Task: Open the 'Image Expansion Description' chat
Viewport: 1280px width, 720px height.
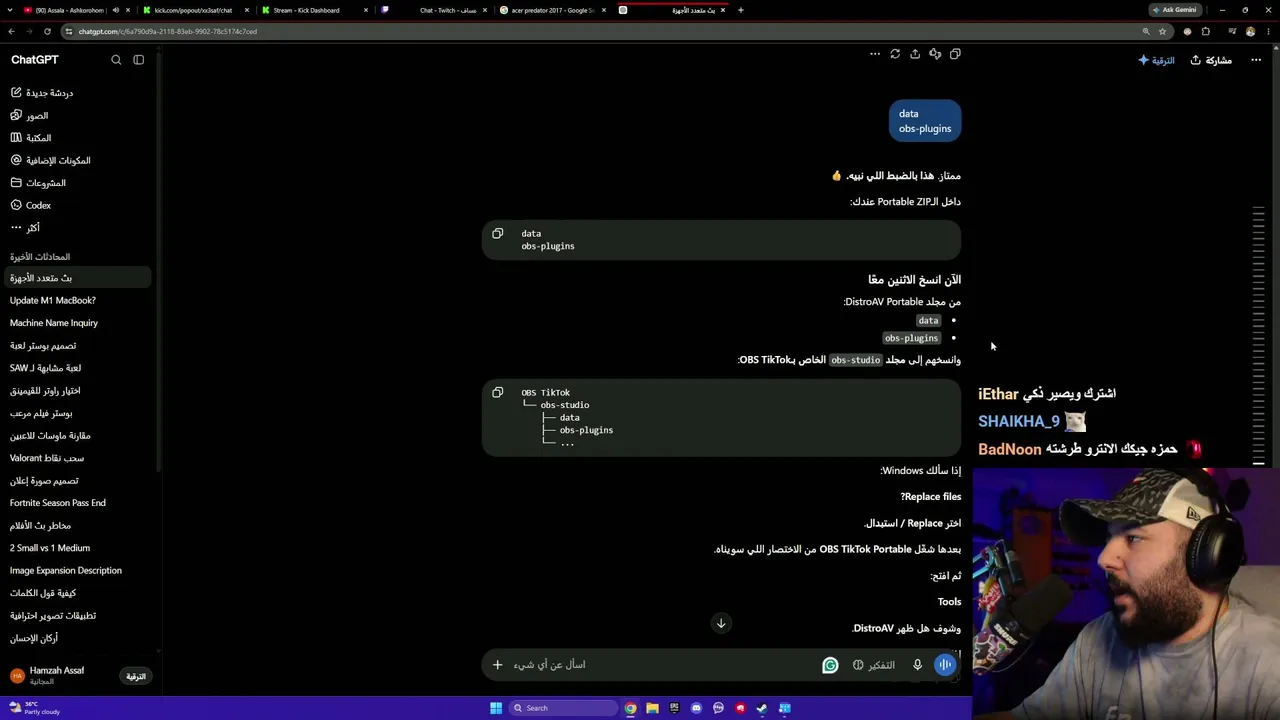Action: [78, 570]
